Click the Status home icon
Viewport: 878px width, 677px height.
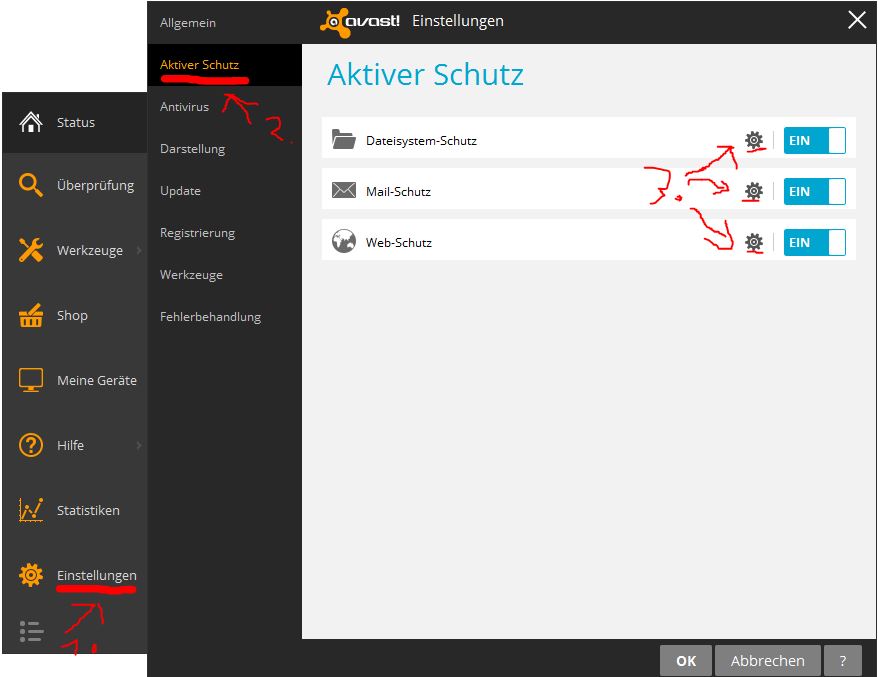point(31,122)
